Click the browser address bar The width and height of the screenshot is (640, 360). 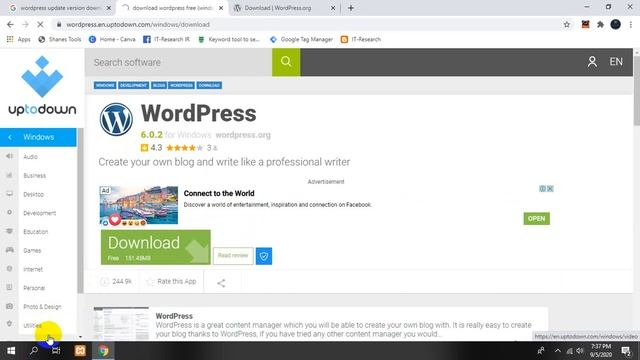pos(310,24)
